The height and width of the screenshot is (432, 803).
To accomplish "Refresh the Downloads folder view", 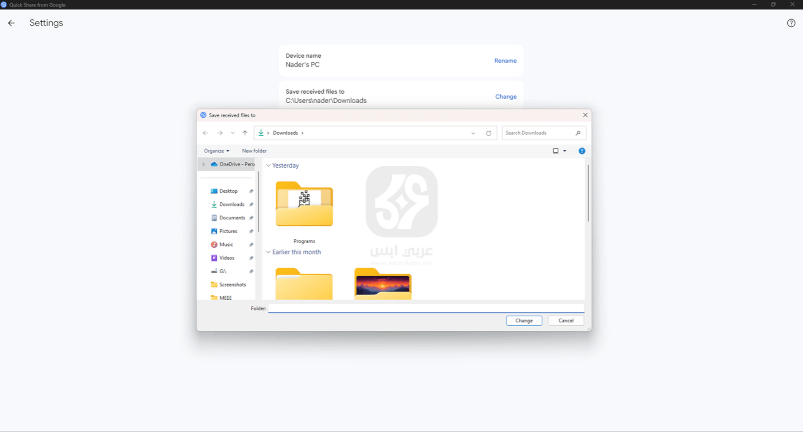I will tap(488, 132).
